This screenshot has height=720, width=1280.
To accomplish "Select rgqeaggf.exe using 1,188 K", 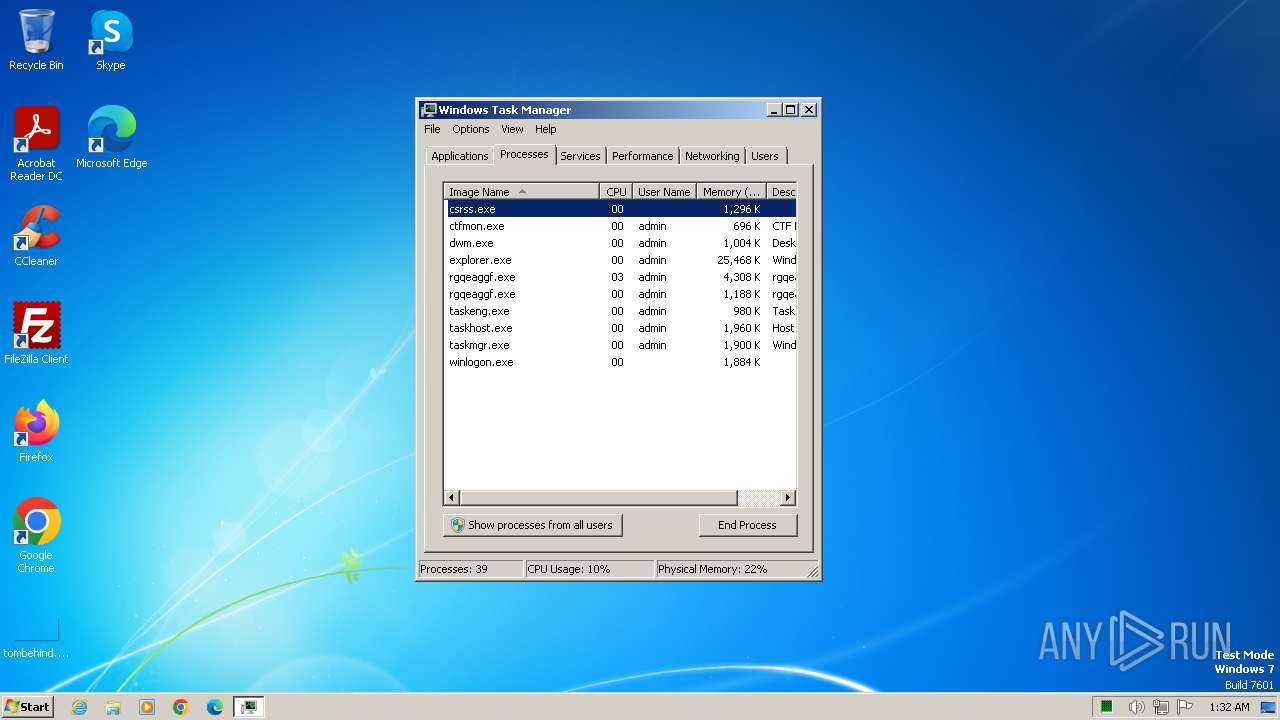I will (621, 294).
